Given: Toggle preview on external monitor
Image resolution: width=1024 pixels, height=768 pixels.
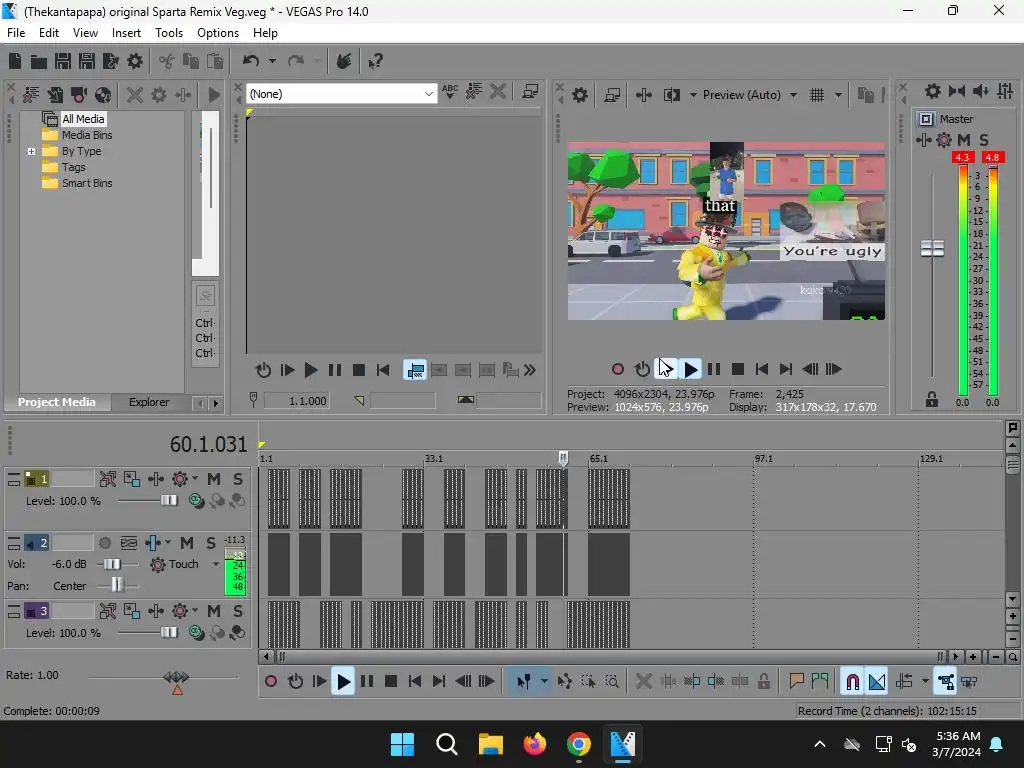Looking at the screenshot, I should (612, 95).
